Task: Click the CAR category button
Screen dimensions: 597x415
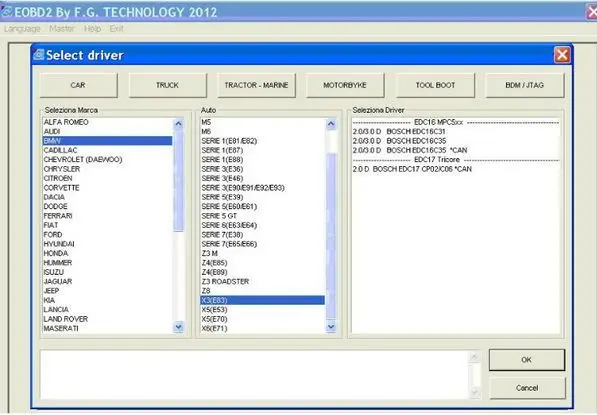Action: click(x=78, y=85)
